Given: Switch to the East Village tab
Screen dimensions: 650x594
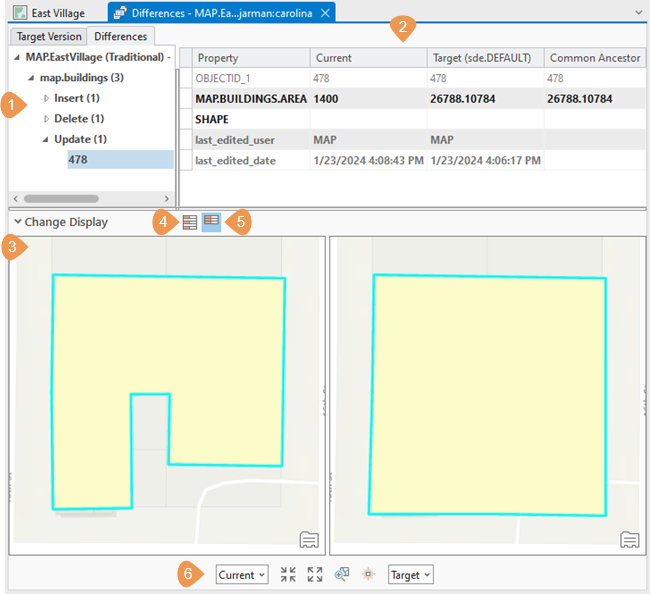Looking at the screenshot, I should [x=56, y=13].
